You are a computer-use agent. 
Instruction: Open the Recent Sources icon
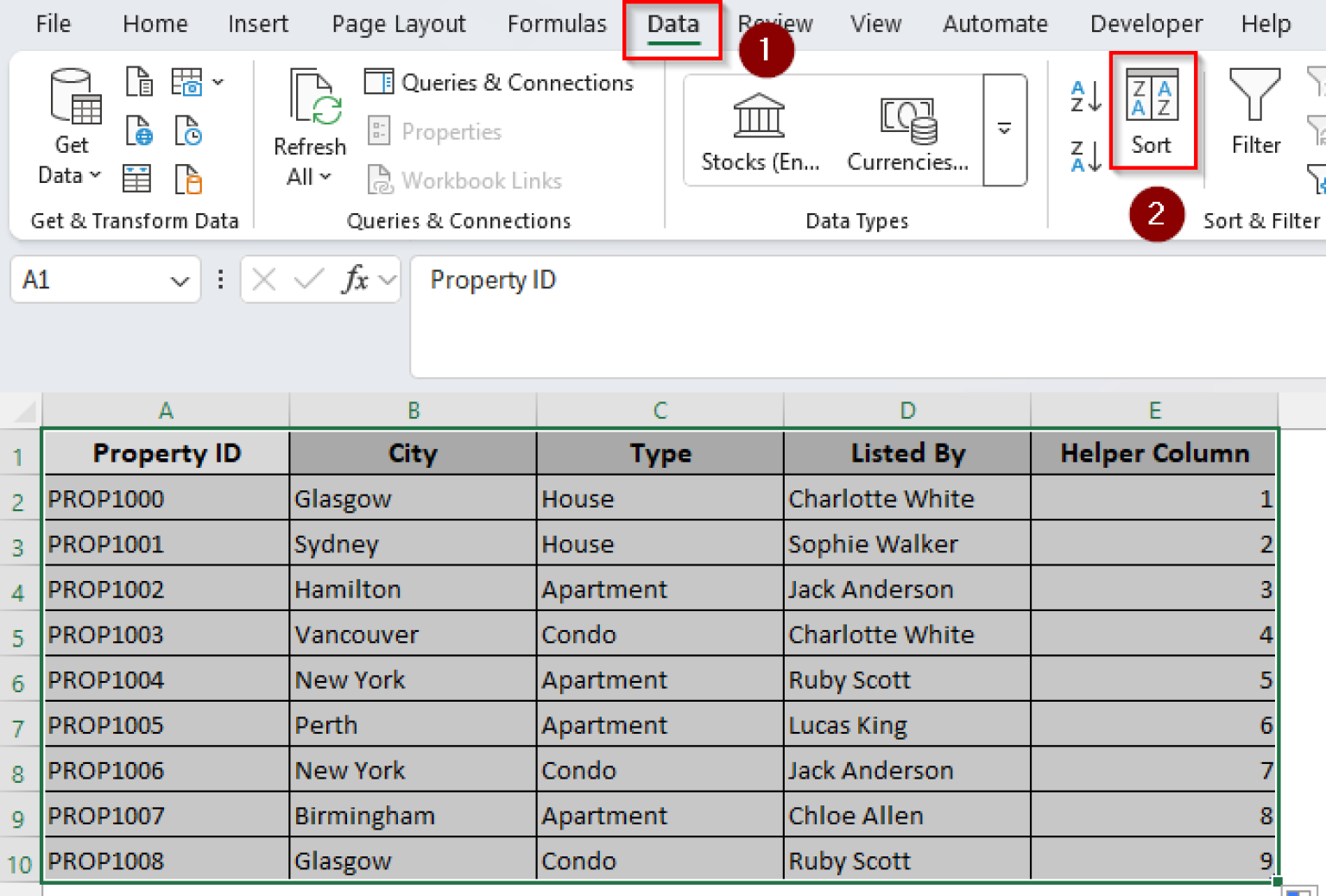click(x=188, y=131)
